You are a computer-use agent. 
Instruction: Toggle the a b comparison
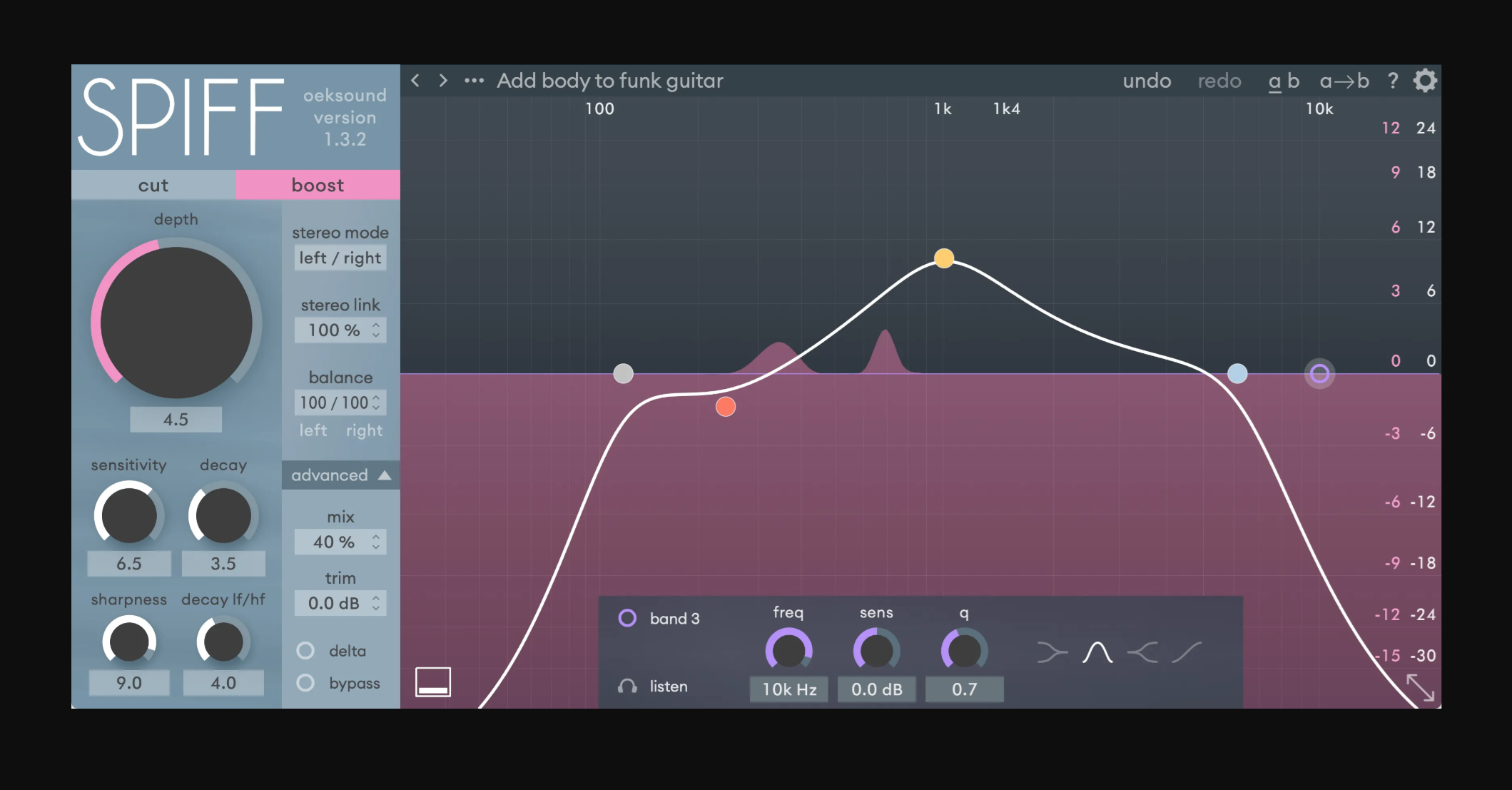click(1284, 81)
